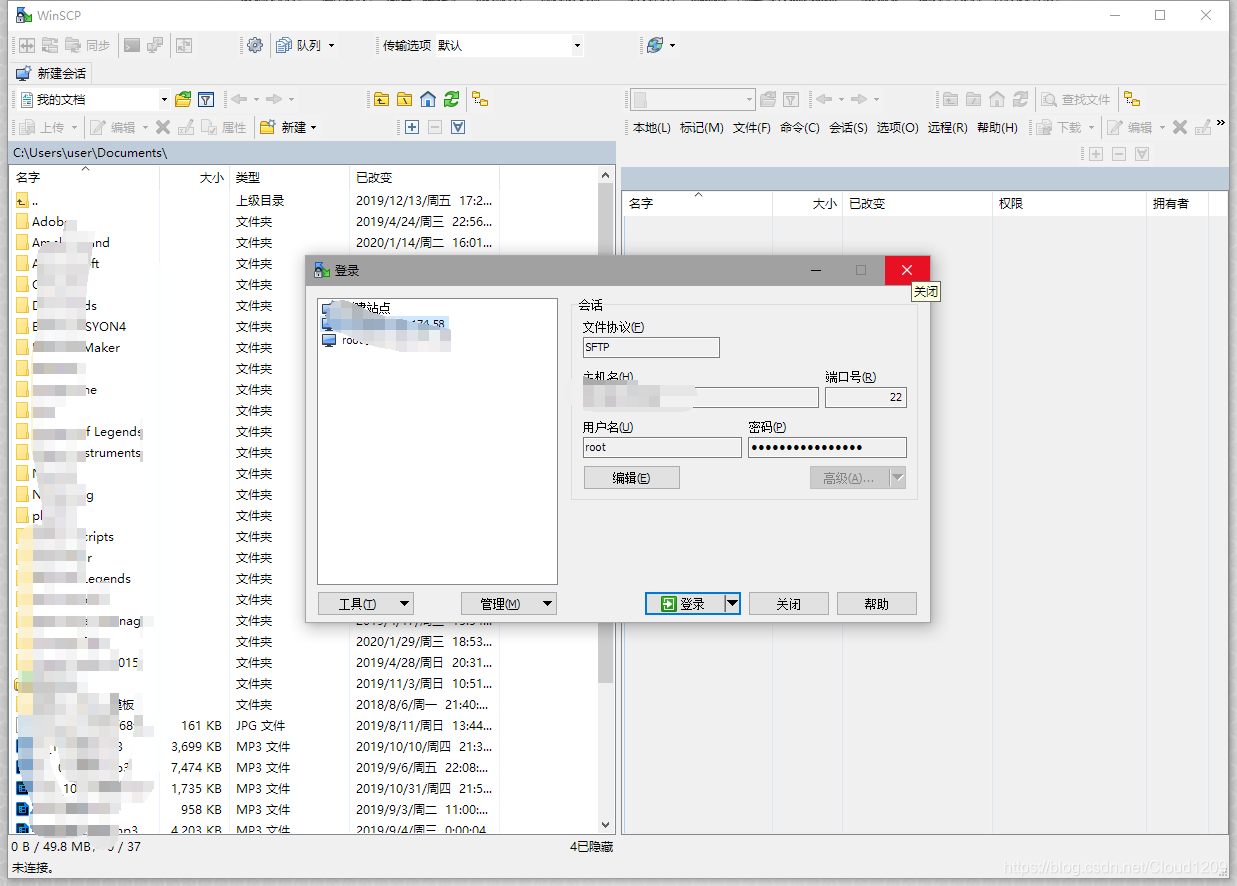The height and width of the screenshot is (886, 1237).
Task: Open the preferences gear icon
Action: click(255, 45)
